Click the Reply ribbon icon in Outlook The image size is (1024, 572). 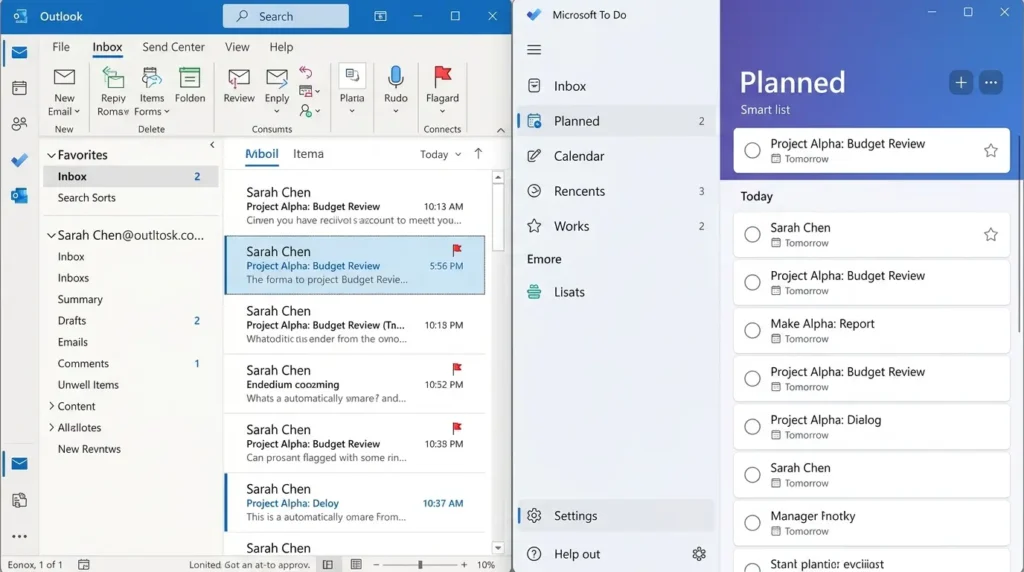113,78
